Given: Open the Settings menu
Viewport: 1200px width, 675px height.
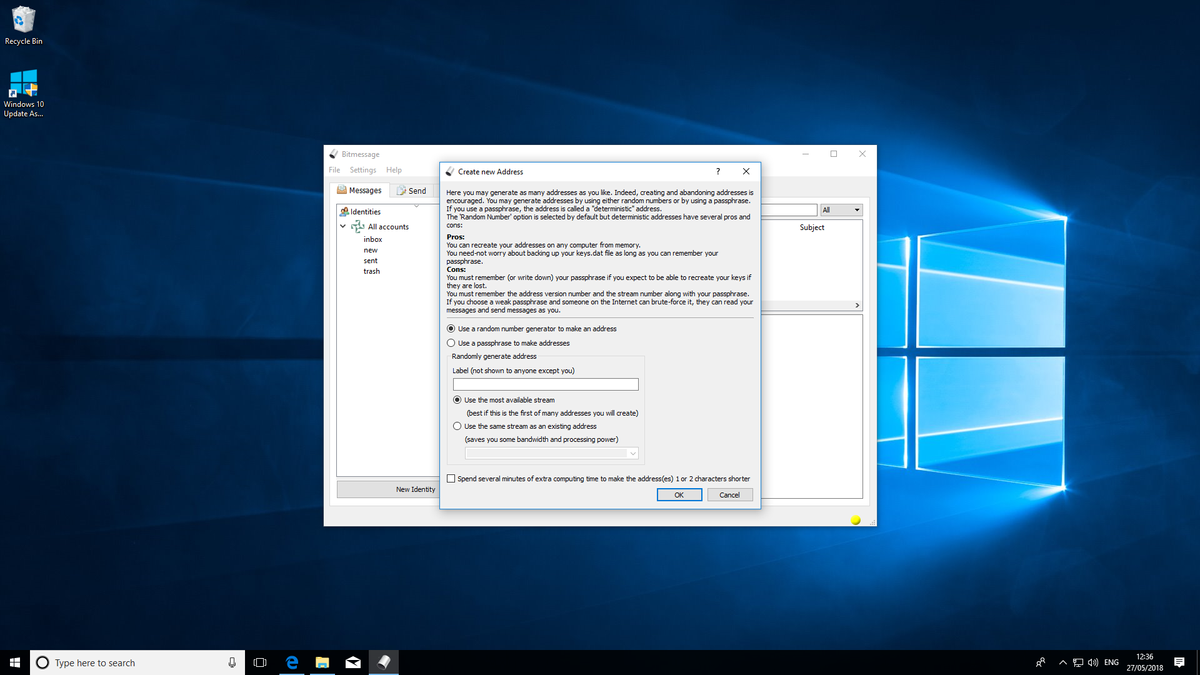Looking at the screenshot, I should [x=362, y=169].
